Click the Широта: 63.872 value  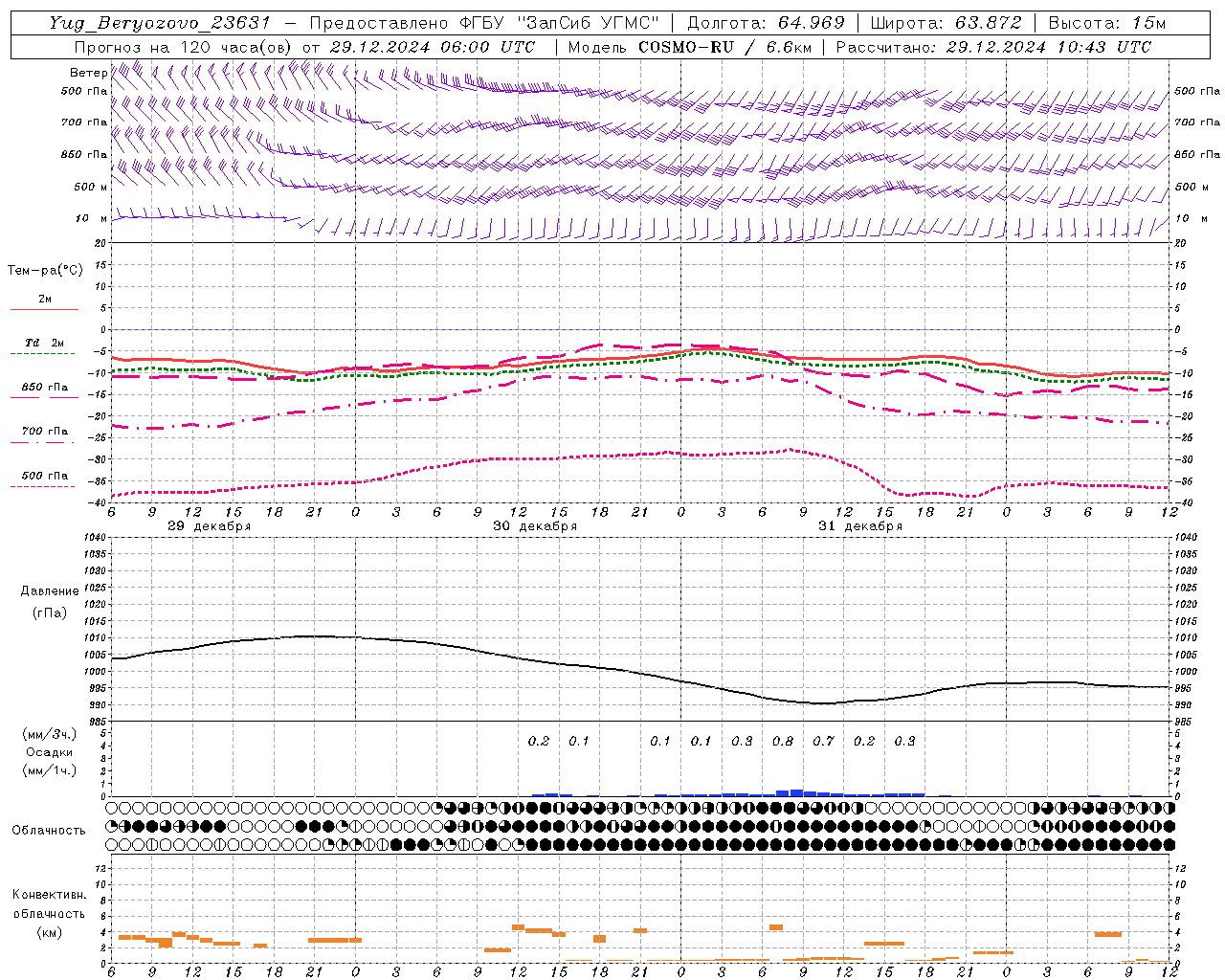pyautogui.click(x=946, y=23)
